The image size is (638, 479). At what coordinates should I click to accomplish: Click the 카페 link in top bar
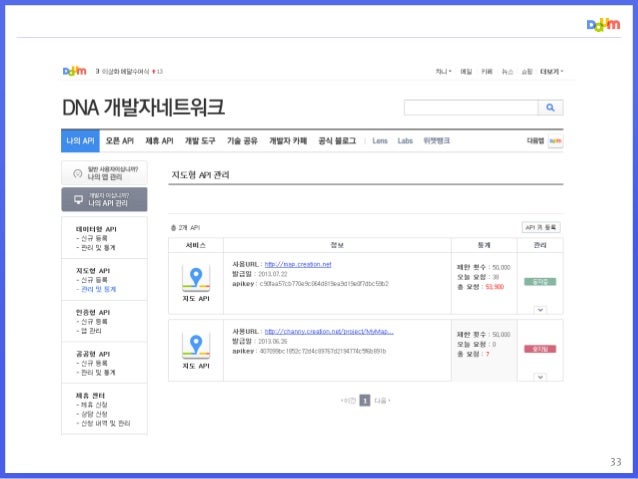pyautogui.click(x=487, y=72)
